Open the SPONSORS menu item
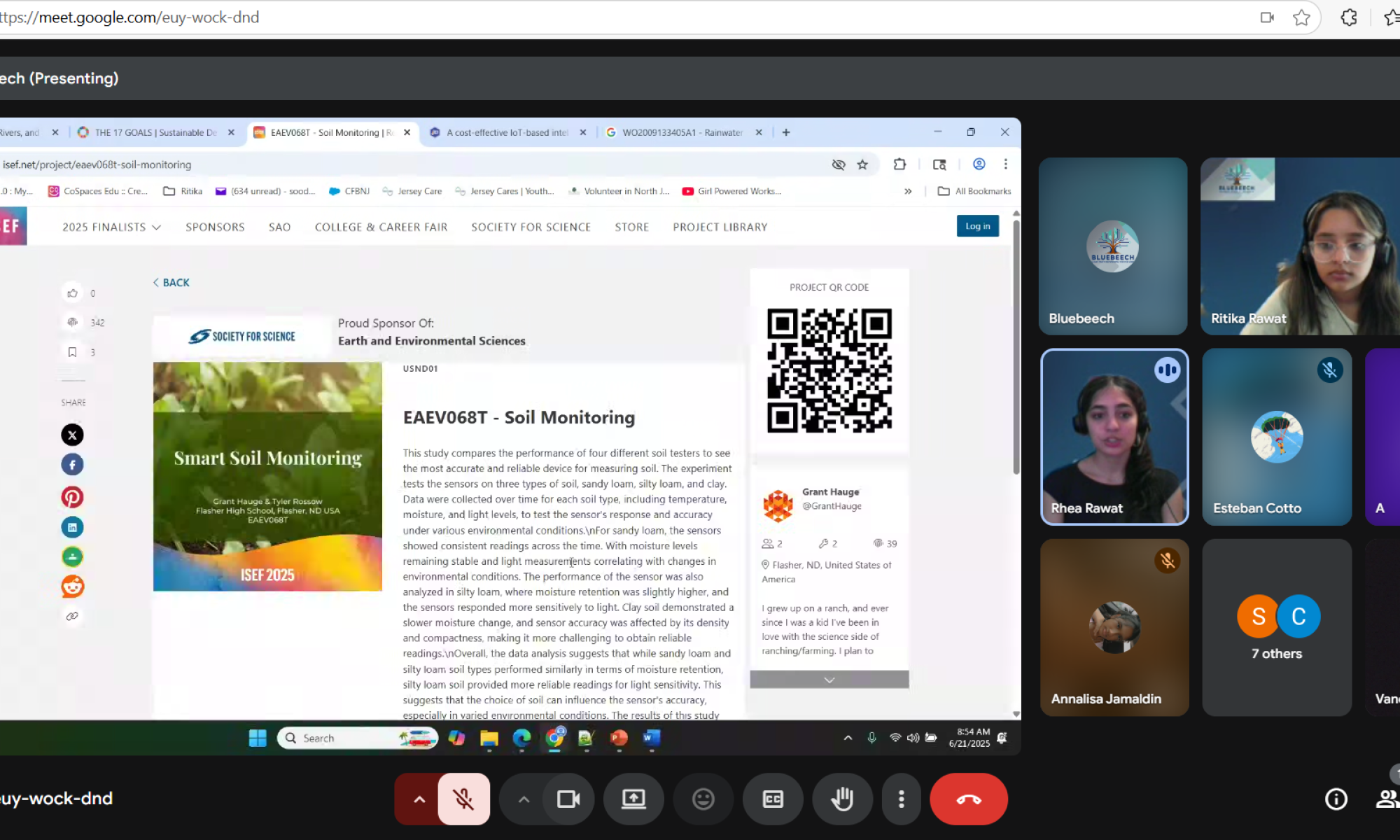Image resolution: width=1400 pixels, height=840 pixels. 215,227
